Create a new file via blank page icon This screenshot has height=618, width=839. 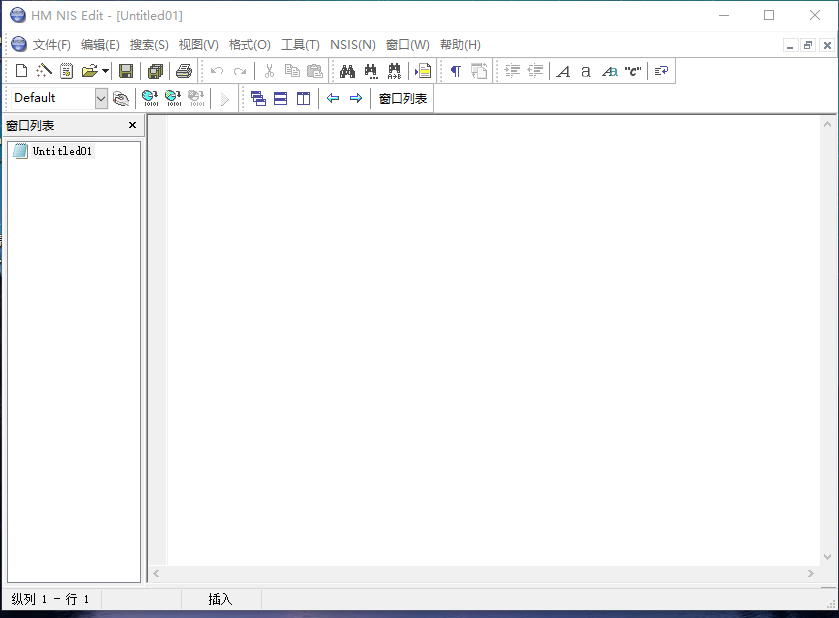pos(21,70)
